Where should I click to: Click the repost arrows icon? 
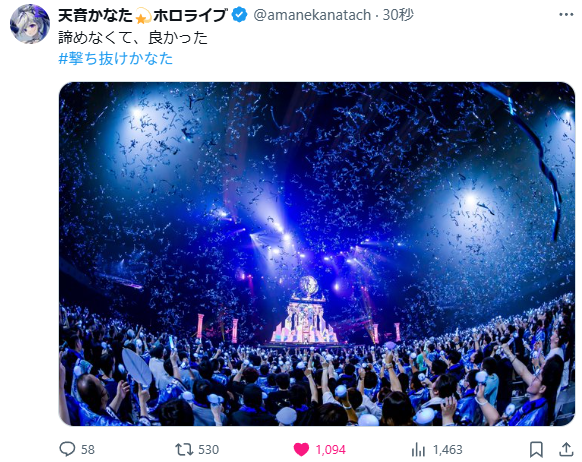point(184,449)
